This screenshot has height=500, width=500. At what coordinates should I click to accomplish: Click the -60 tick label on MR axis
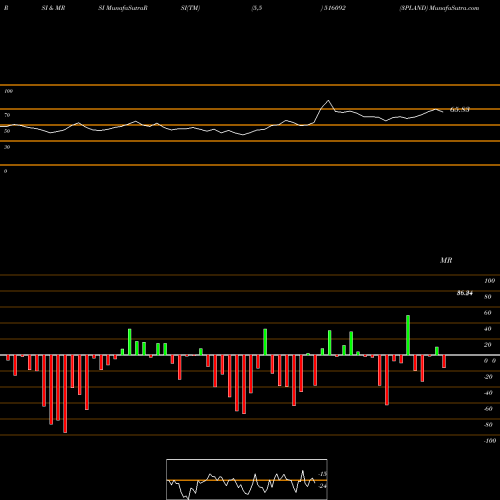pyautogui.click(x=488, y=409)
